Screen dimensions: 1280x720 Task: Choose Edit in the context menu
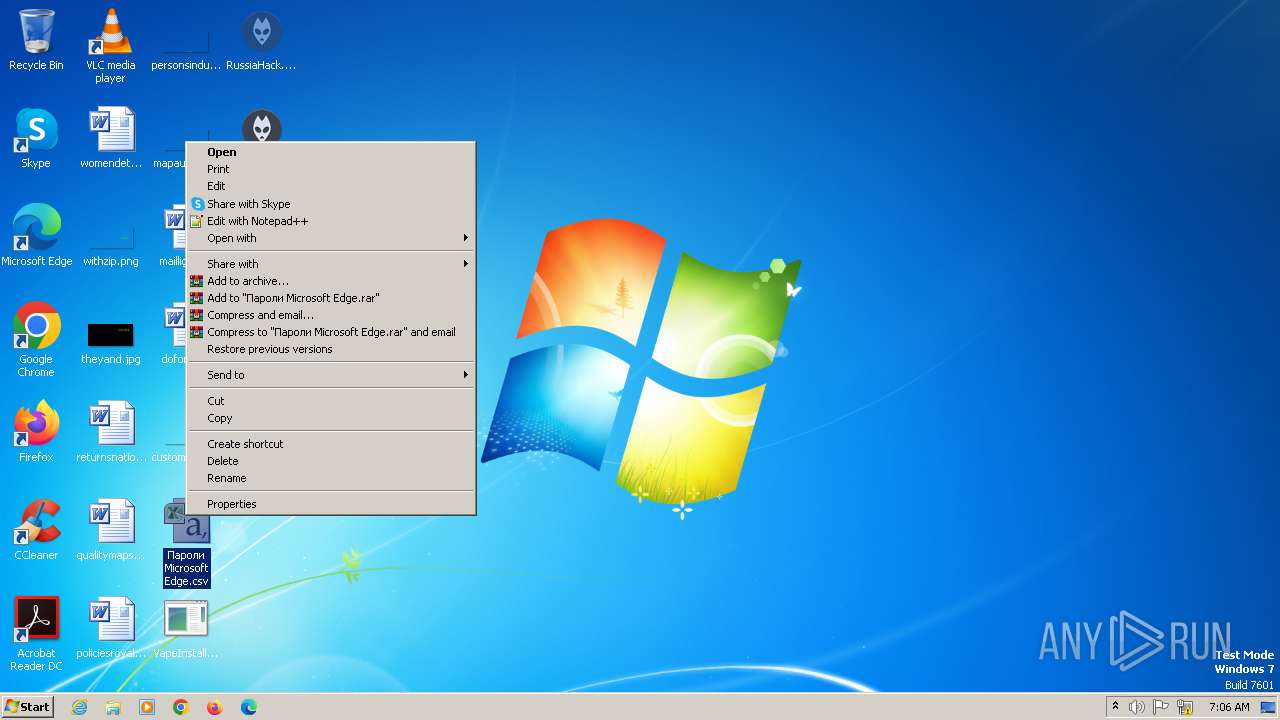[331, 186]
